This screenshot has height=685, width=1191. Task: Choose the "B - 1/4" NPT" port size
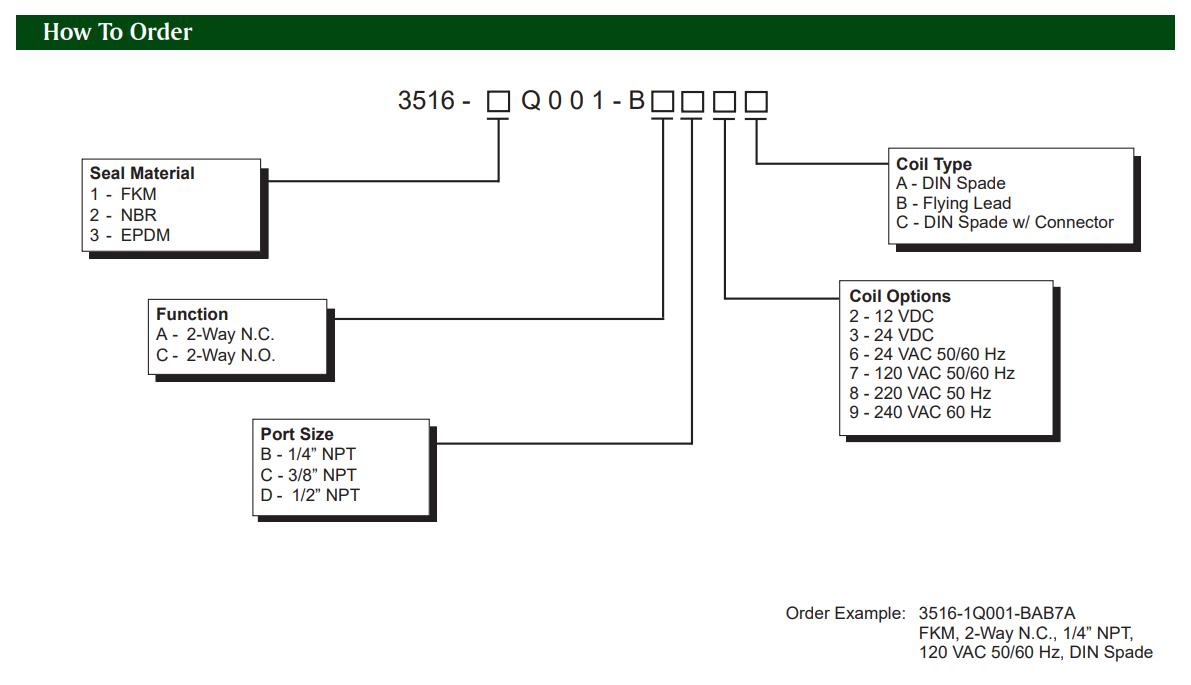click(308, 454)
